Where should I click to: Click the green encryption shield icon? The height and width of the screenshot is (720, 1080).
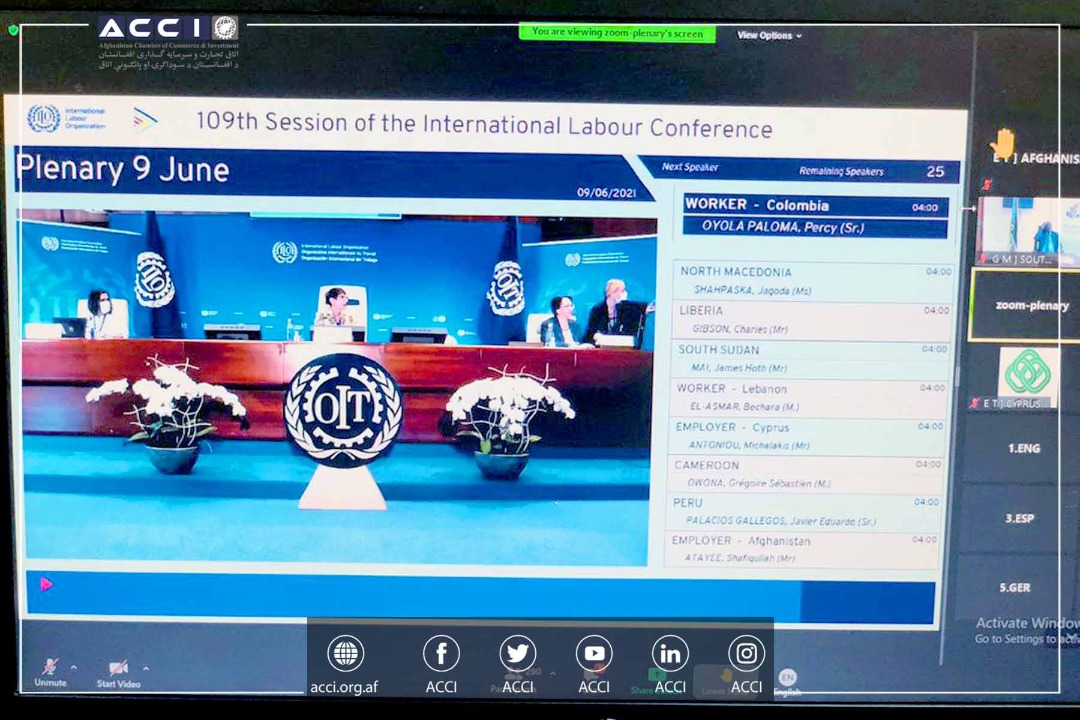pos(12,30)
